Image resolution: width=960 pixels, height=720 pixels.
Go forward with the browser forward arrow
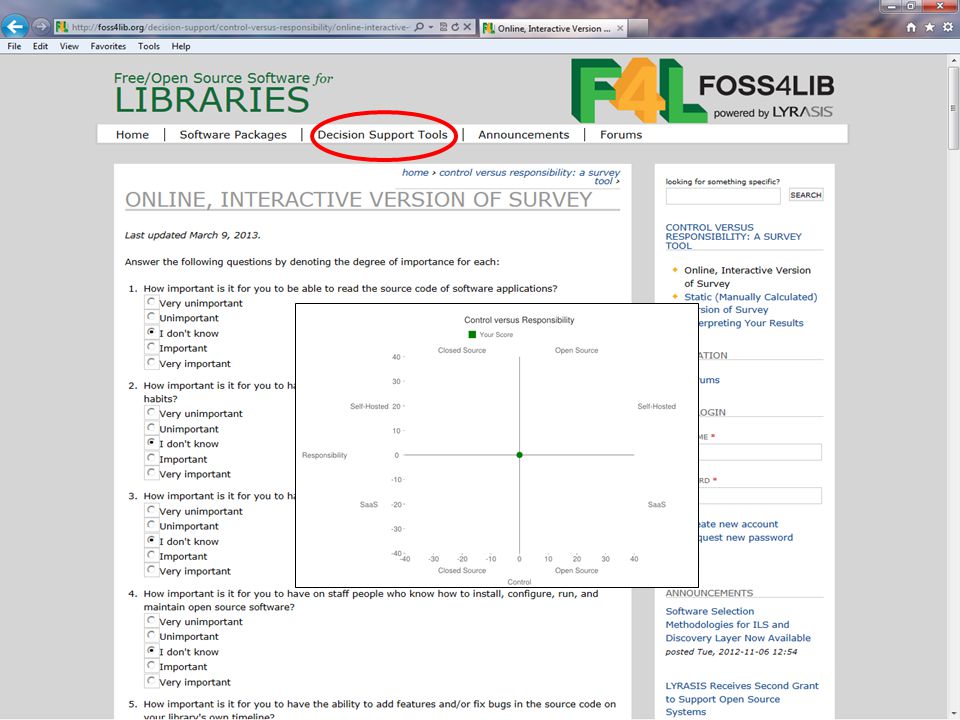(x=40, y=27)
